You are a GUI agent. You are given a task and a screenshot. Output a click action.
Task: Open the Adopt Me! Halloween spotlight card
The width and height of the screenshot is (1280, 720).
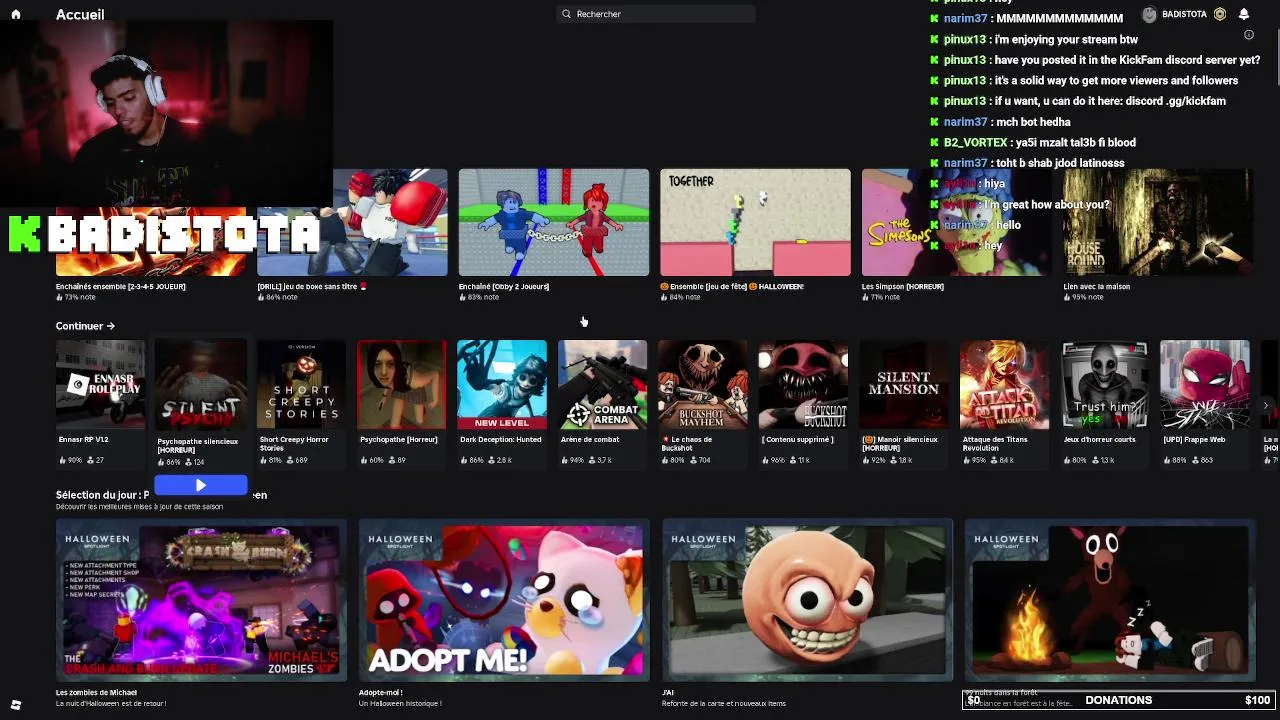pos(504,600)
